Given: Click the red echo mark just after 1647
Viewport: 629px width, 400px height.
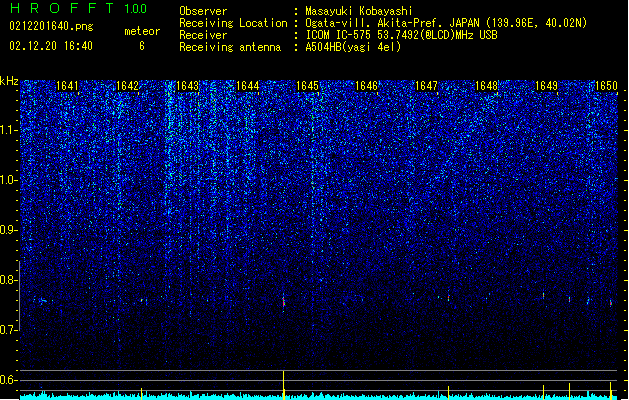Looking at the screenshot, I should pos(448,298).
